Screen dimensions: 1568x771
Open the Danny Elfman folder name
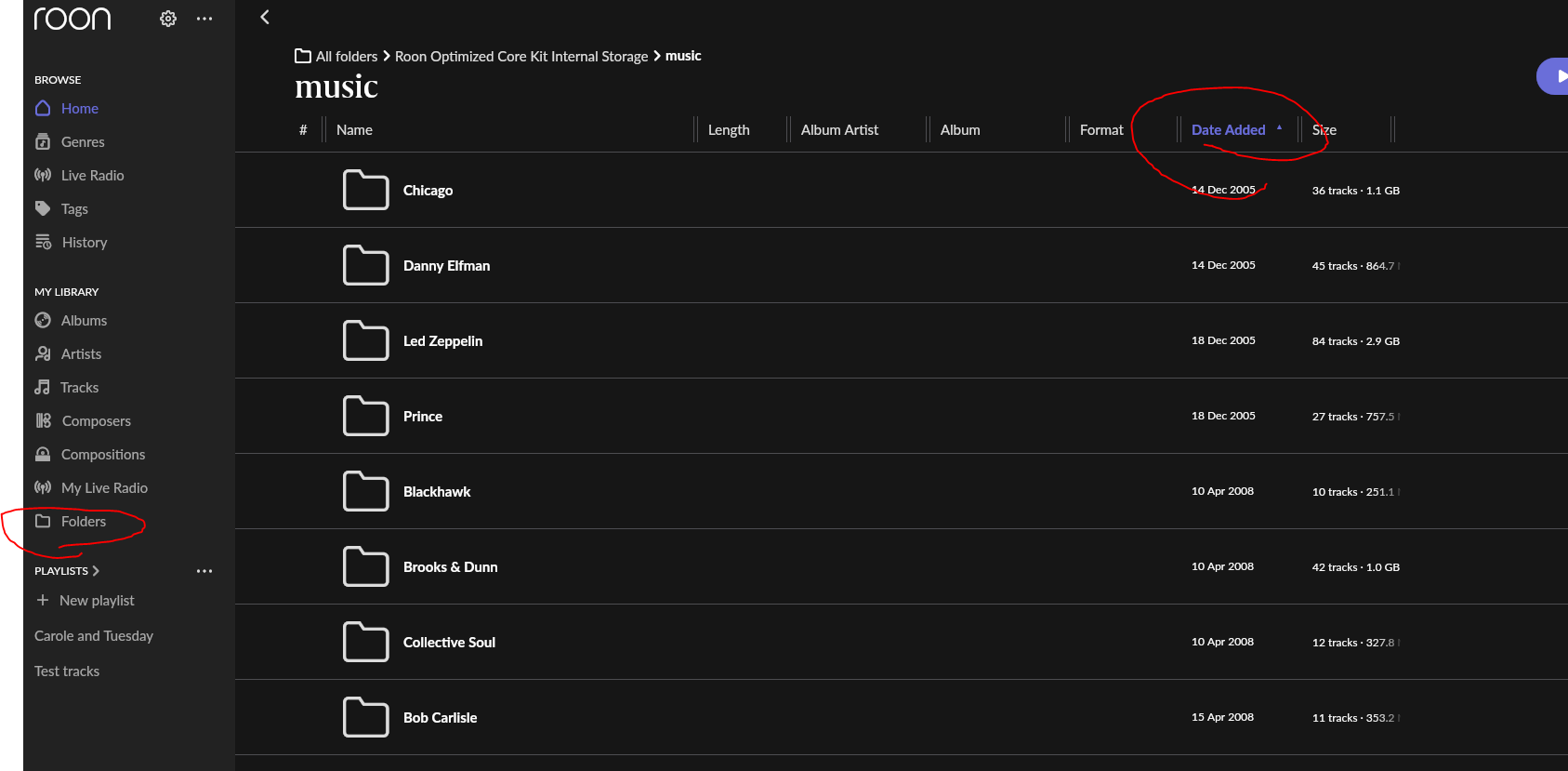[446, 266]
